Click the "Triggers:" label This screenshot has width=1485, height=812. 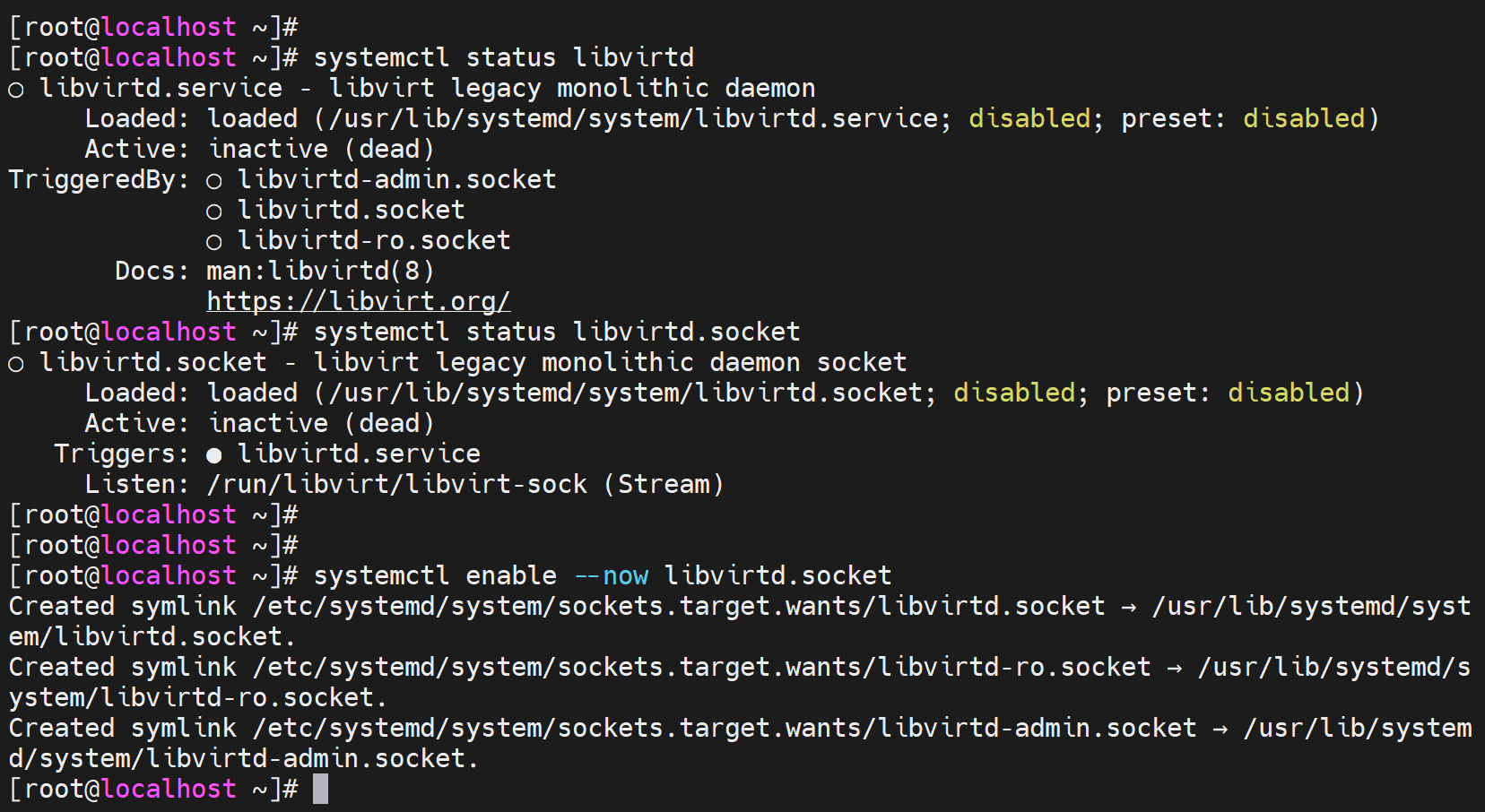click(121, 454)
